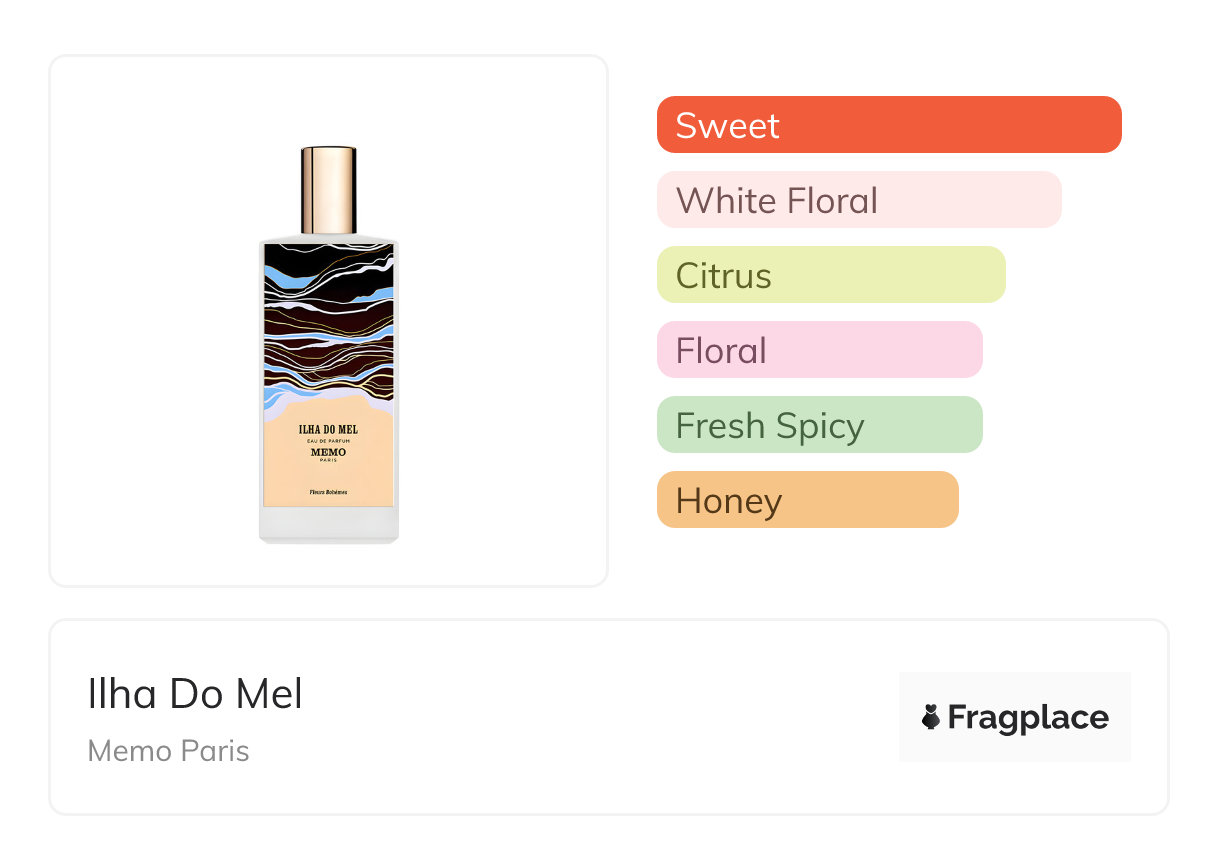The width and height of the screenshot is (1218, 864).
Task: Click the Fresh Spicy label text
Action: coord(770,426)
